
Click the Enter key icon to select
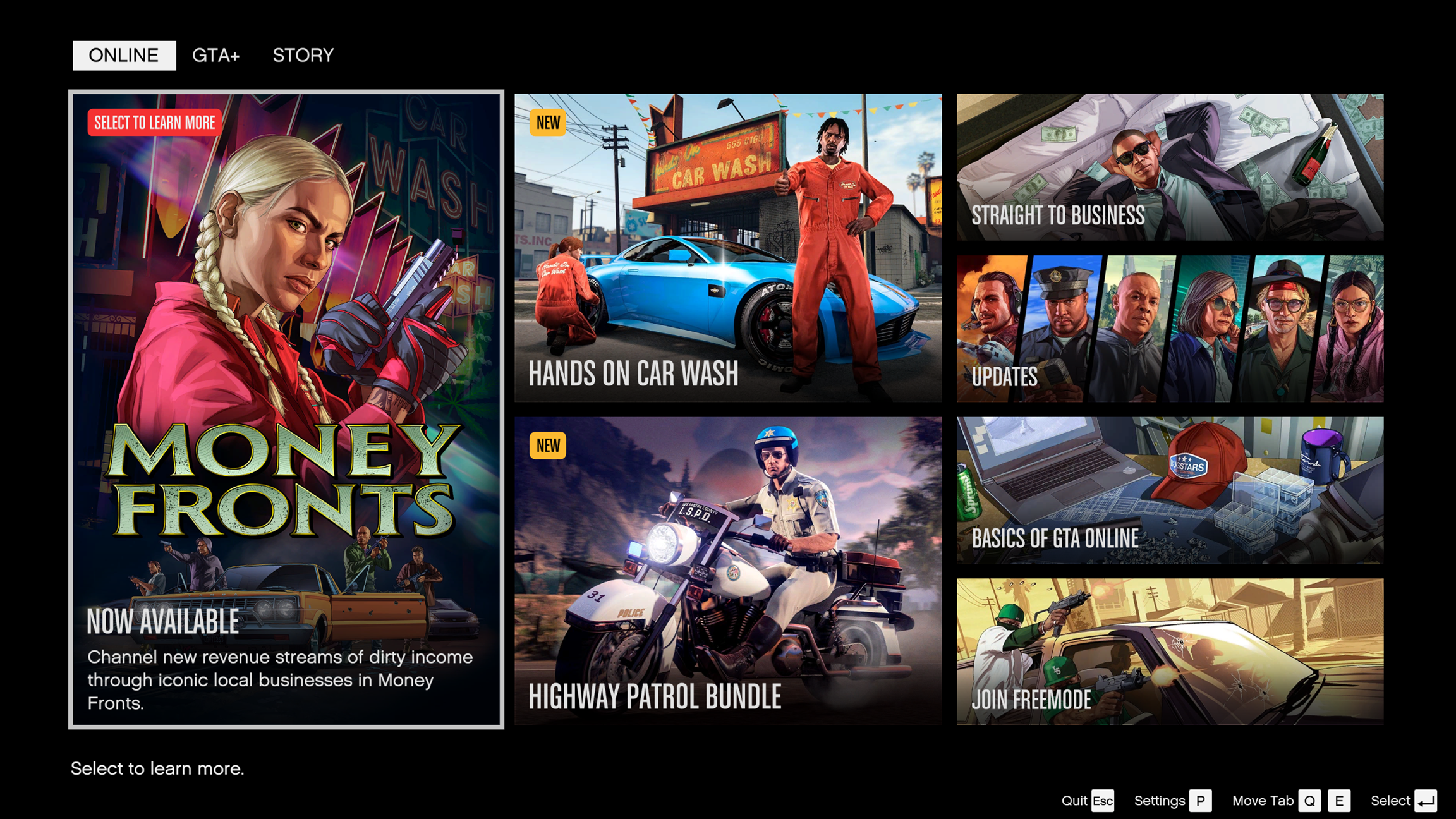tap(1426, 801)
